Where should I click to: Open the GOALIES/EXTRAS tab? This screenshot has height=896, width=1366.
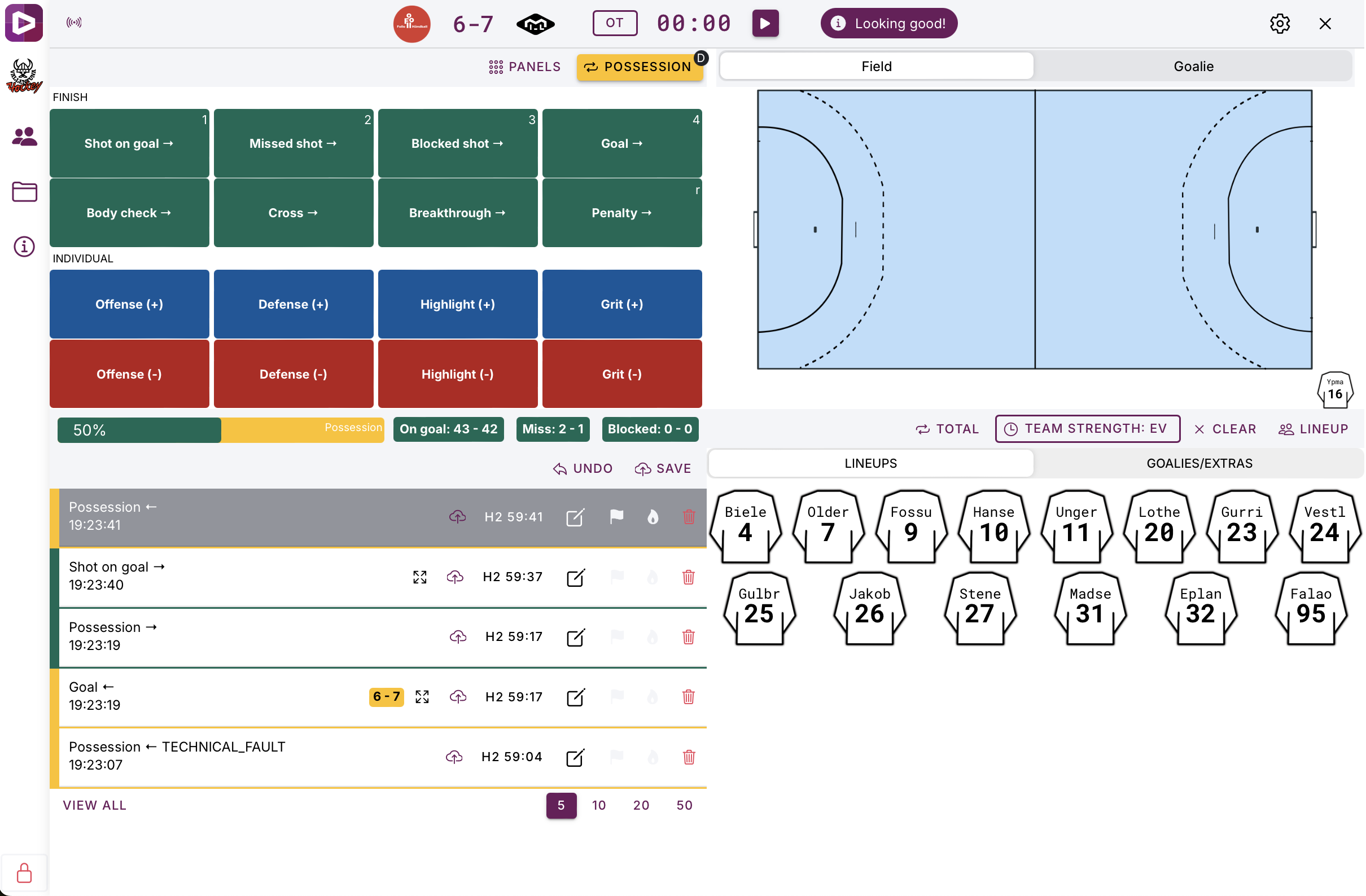pos(1199,463)
